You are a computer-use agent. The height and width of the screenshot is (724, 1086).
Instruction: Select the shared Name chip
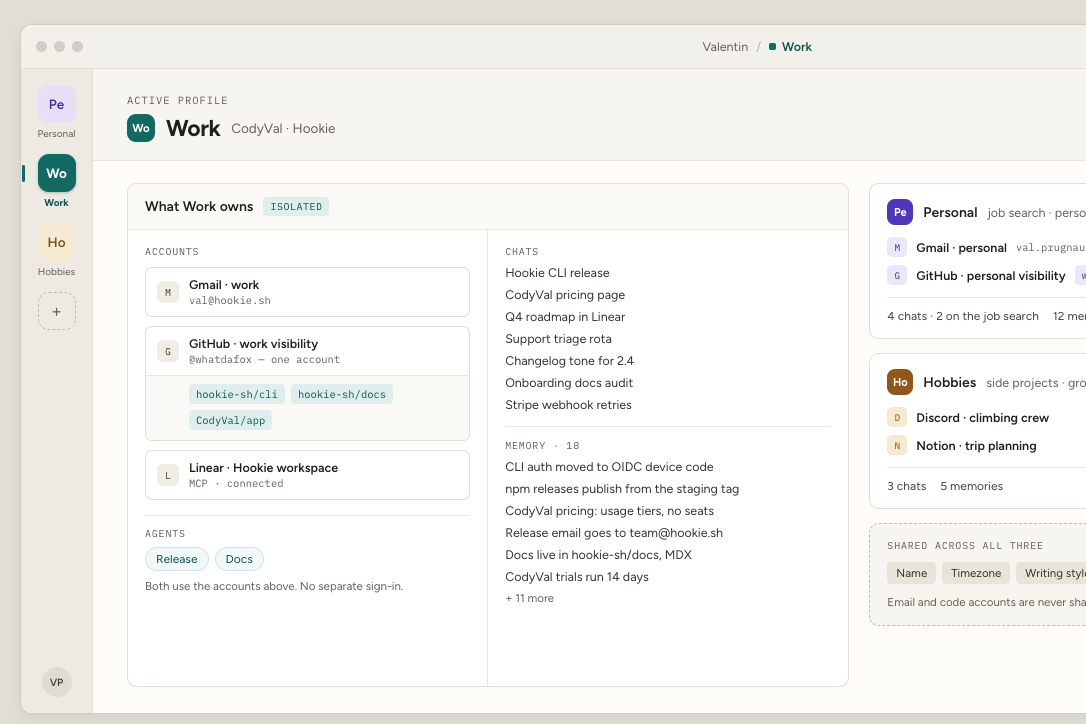pos(911,573)
